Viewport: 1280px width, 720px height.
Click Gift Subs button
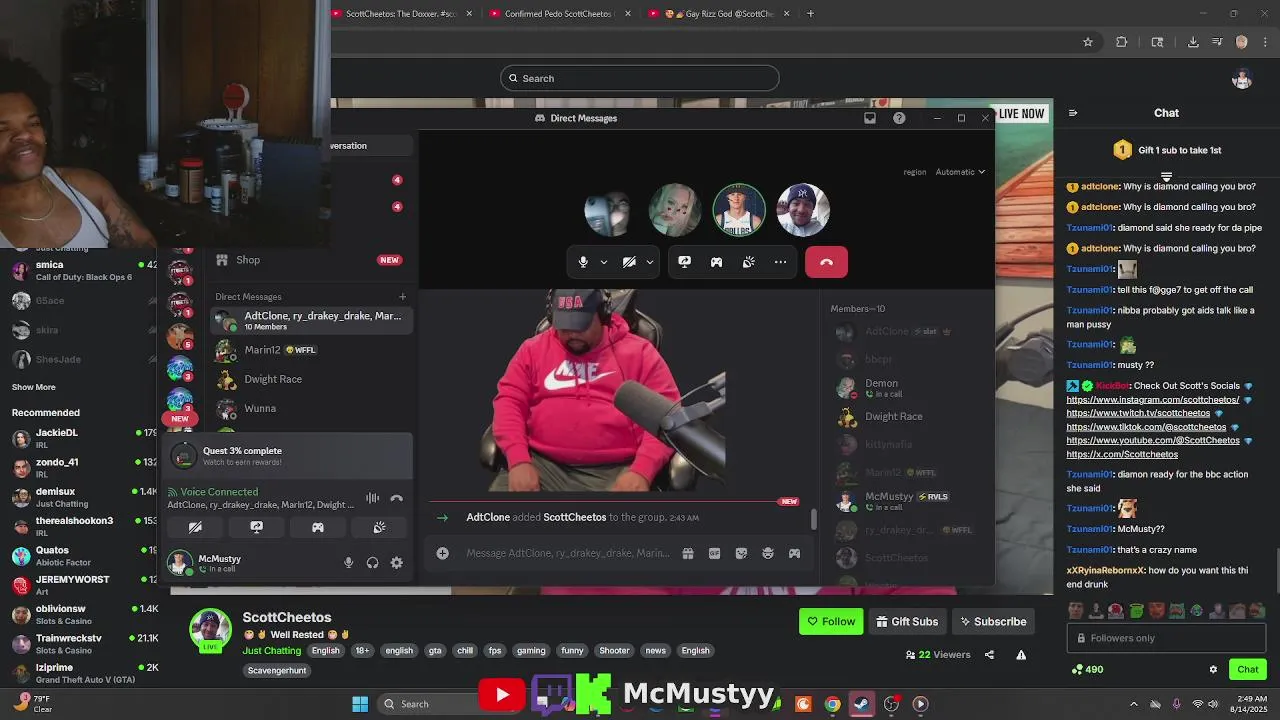907,621
